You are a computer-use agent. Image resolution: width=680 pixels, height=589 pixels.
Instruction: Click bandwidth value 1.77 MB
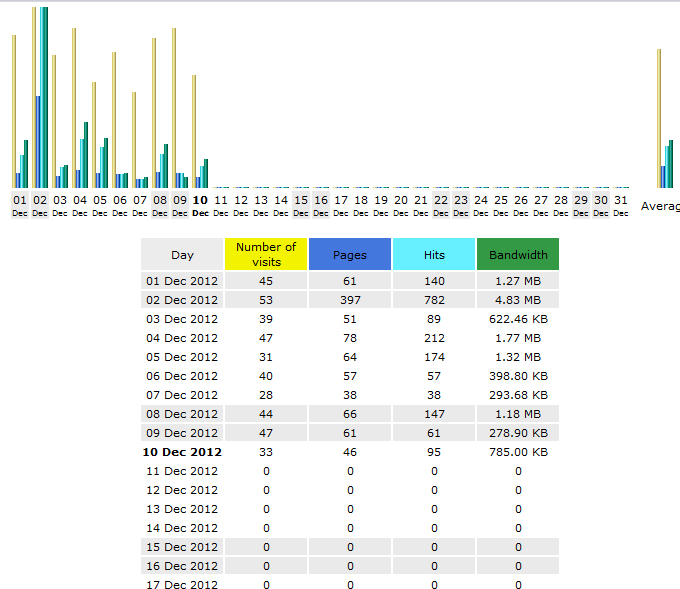[518, 338]
